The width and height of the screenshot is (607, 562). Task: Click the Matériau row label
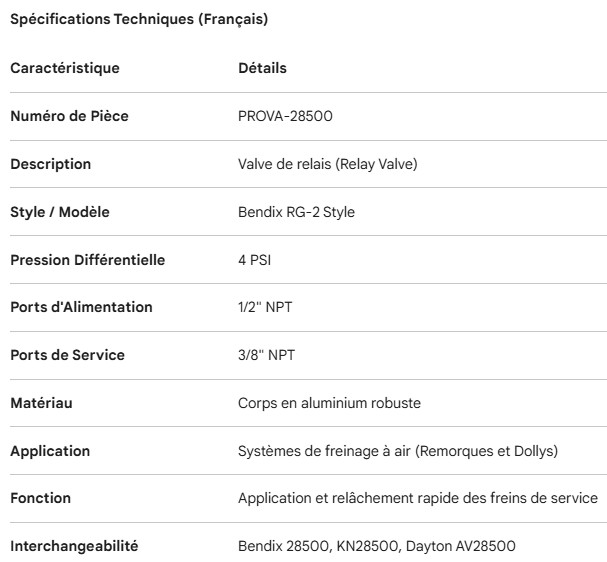click(41, 403)
